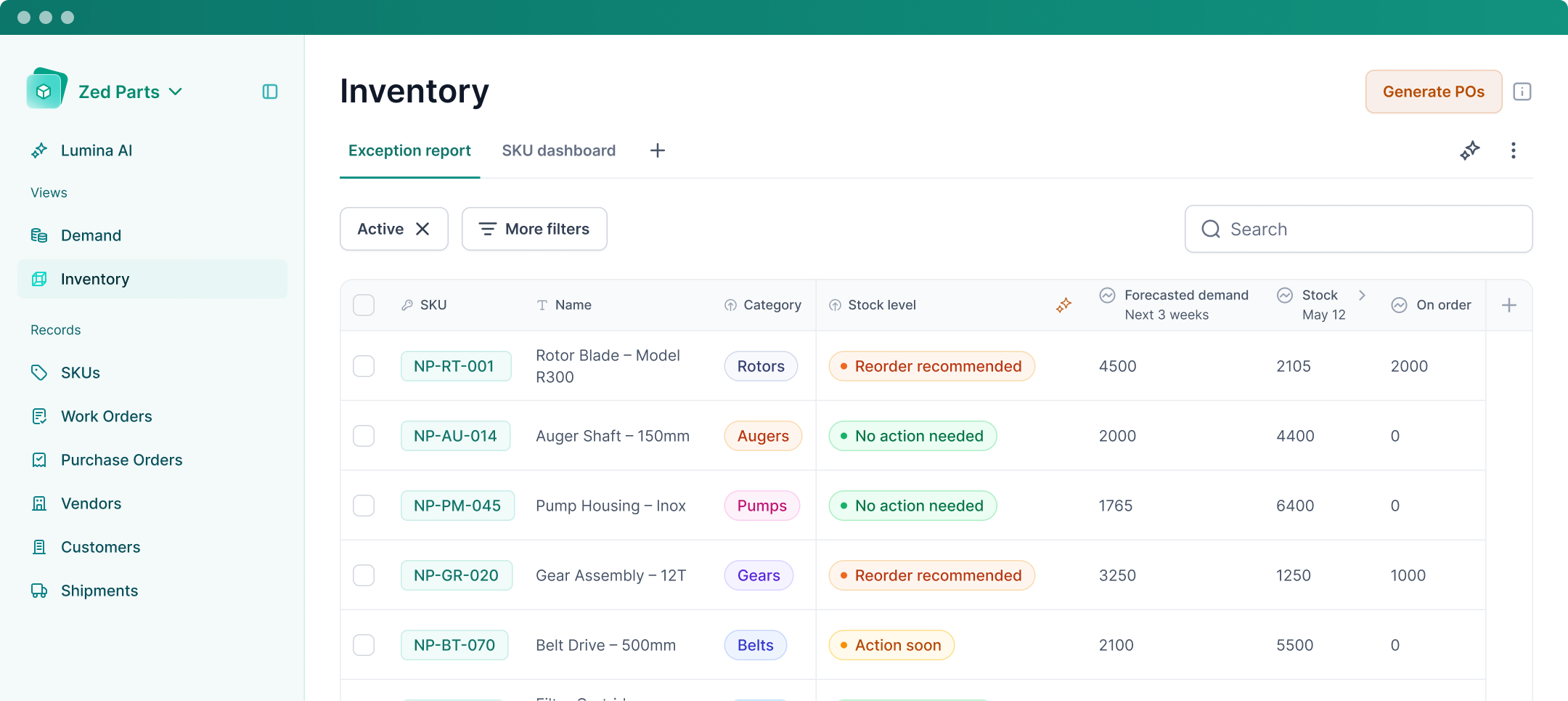This screenshot has width=1568, height=701.
Task: Collapse the sidebar panel icon
Action: tap(270, 92)
